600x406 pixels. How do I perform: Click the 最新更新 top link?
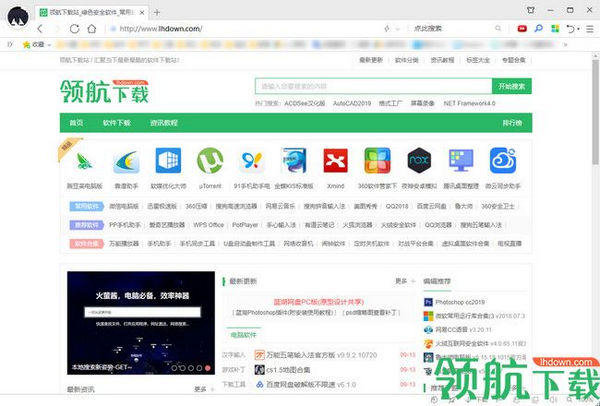pos(371,60)
